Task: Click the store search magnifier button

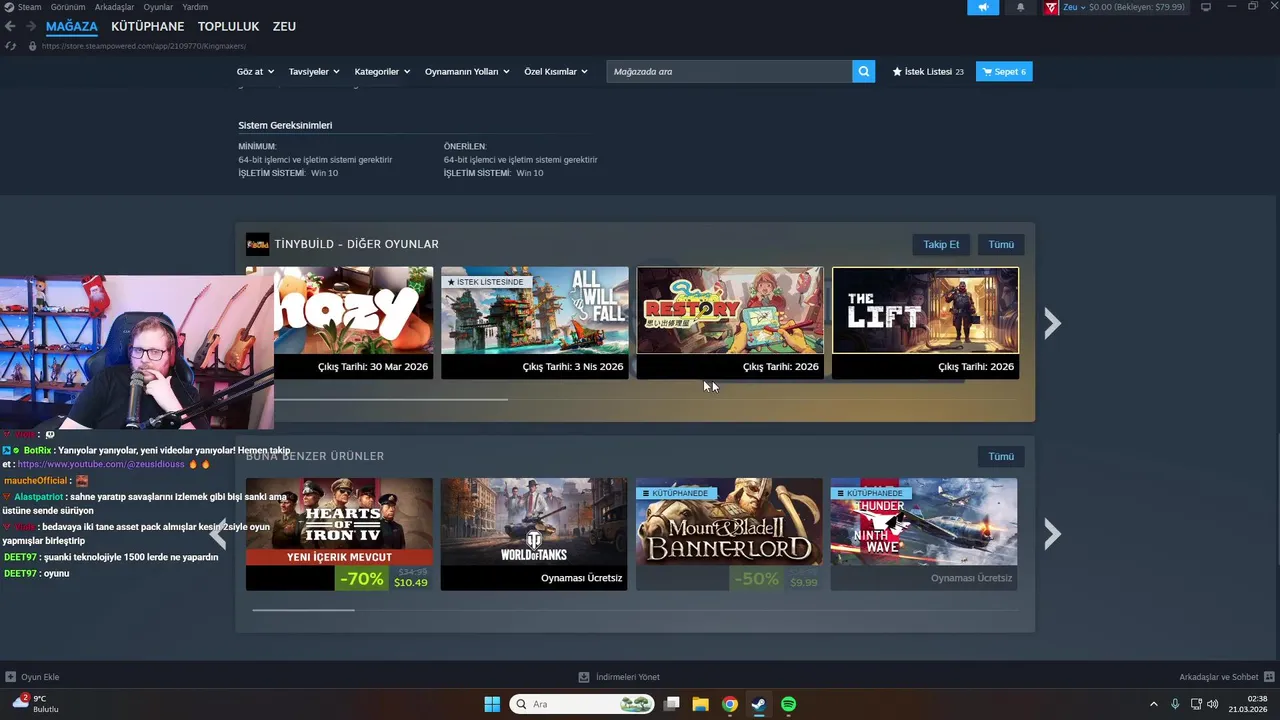Action: click(x=864, y=72)
